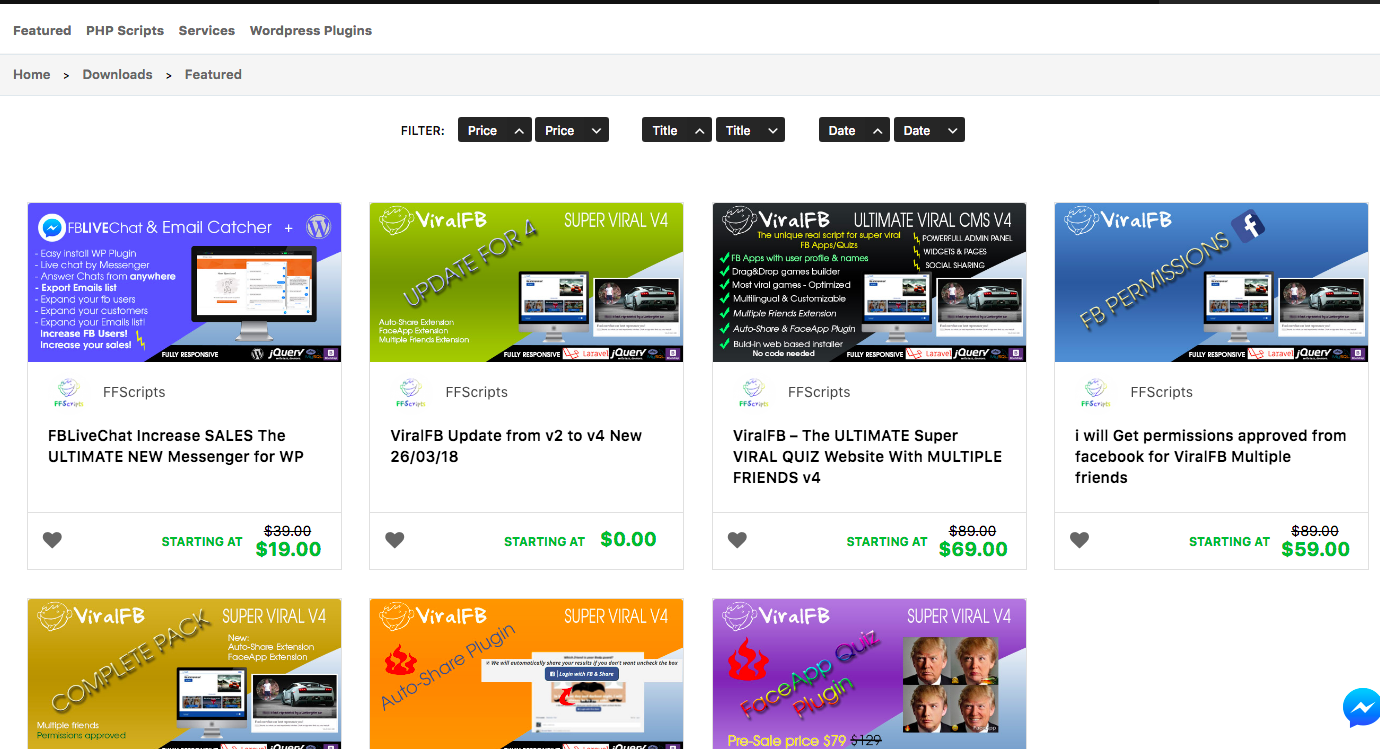
Task: Open the FB Permissions blue banner
Action: click(1211, 282)
